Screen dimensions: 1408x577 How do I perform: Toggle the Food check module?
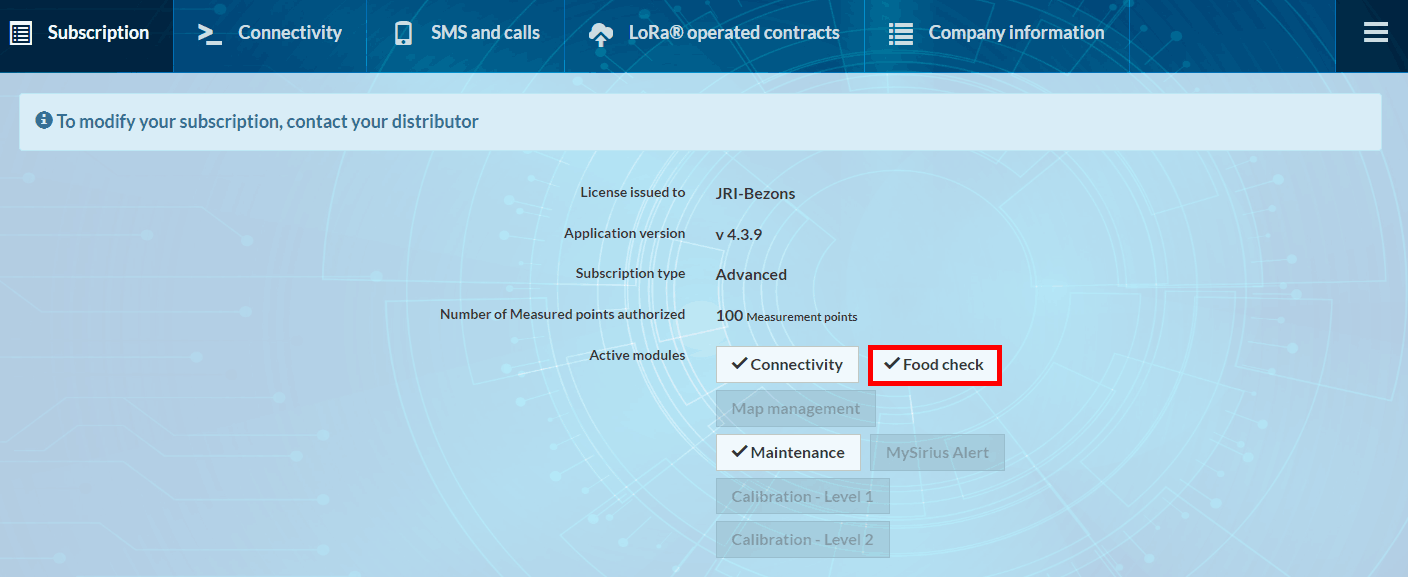click(x=934, y=365)
